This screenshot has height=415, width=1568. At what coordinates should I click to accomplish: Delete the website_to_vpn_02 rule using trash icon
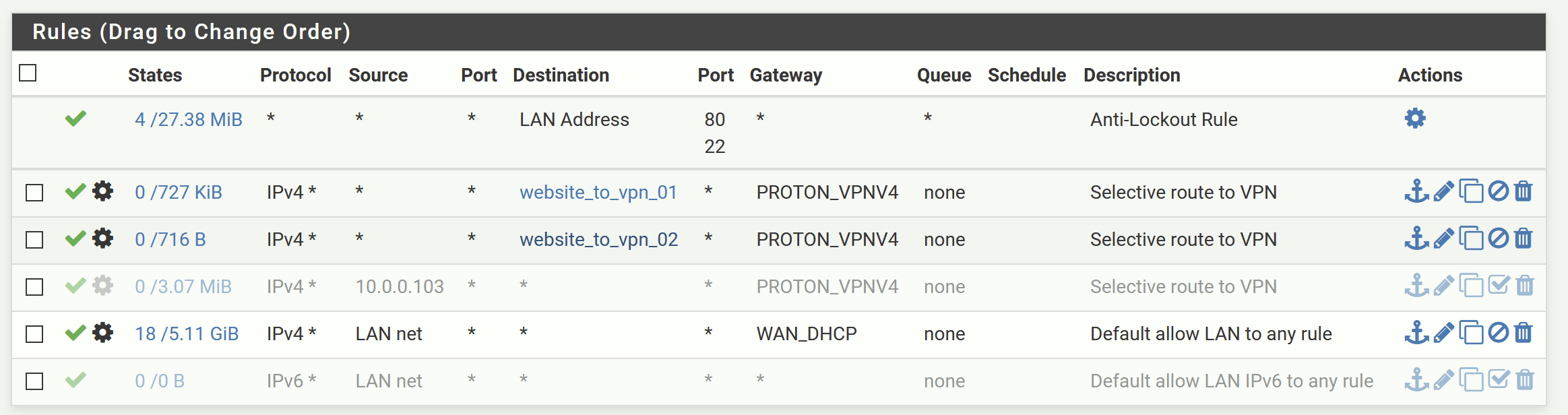(x=1524, y=238)
